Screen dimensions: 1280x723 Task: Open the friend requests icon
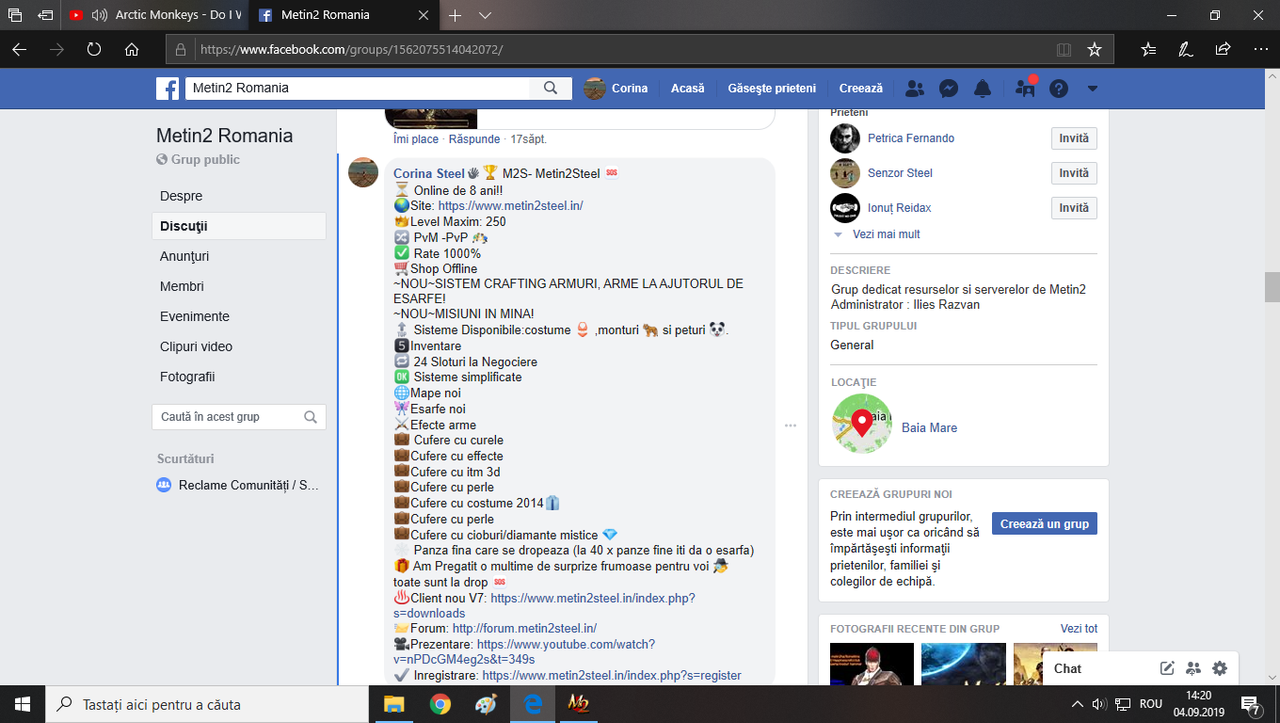(914, 88)
